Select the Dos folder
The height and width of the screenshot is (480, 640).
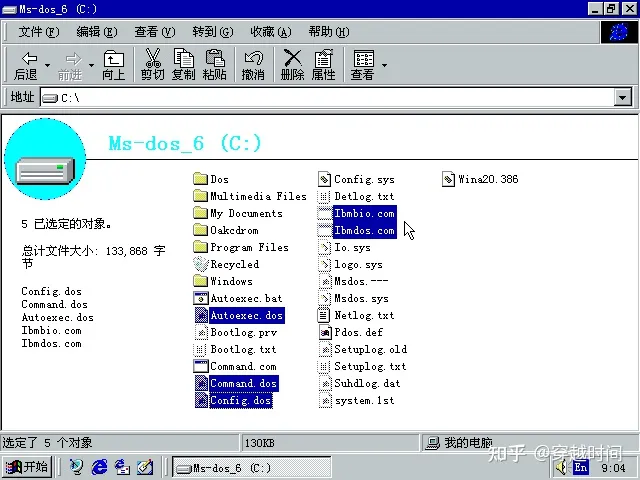tap(211, 179)
